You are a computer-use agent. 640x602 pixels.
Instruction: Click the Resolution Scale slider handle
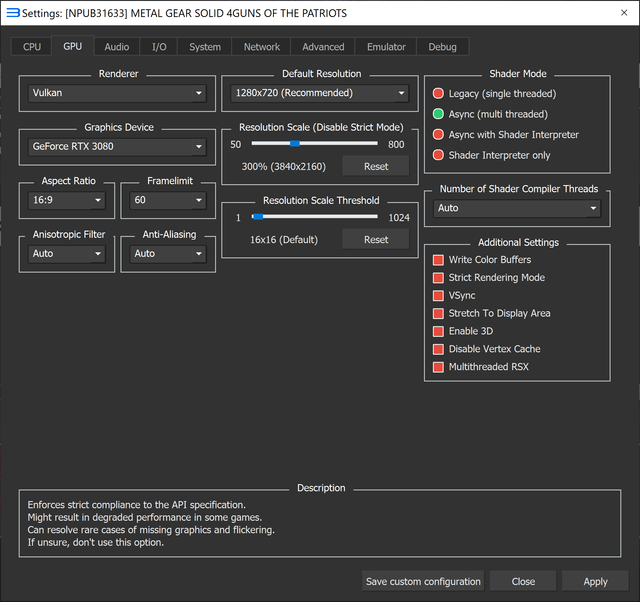[295, 143]
